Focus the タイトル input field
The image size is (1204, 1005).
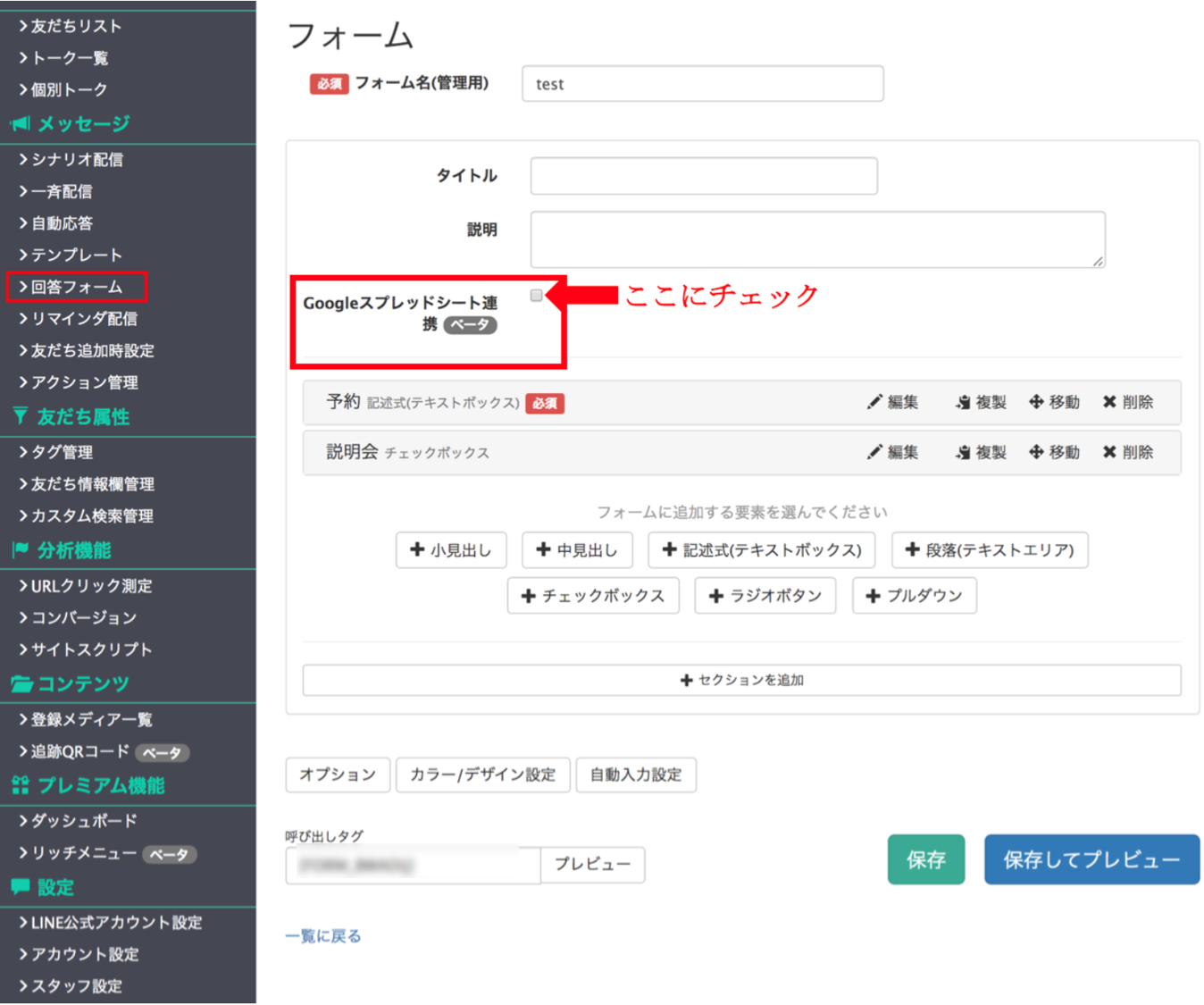point(704,176)
